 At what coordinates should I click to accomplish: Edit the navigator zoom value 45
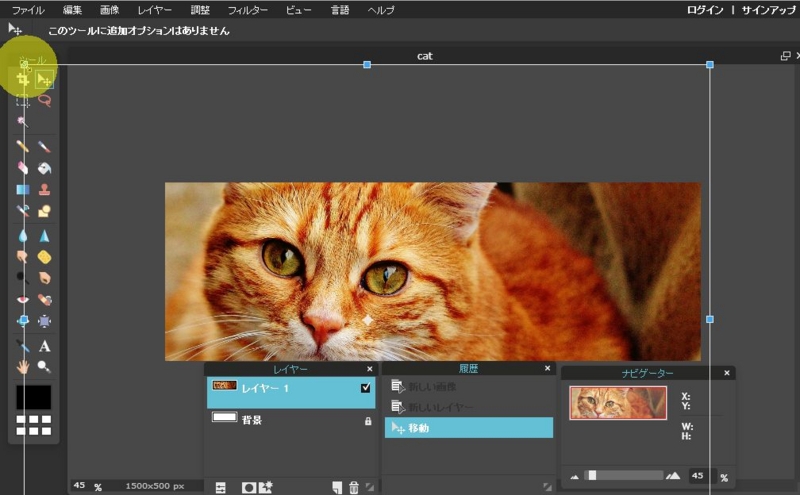click(x=702, y=476)
